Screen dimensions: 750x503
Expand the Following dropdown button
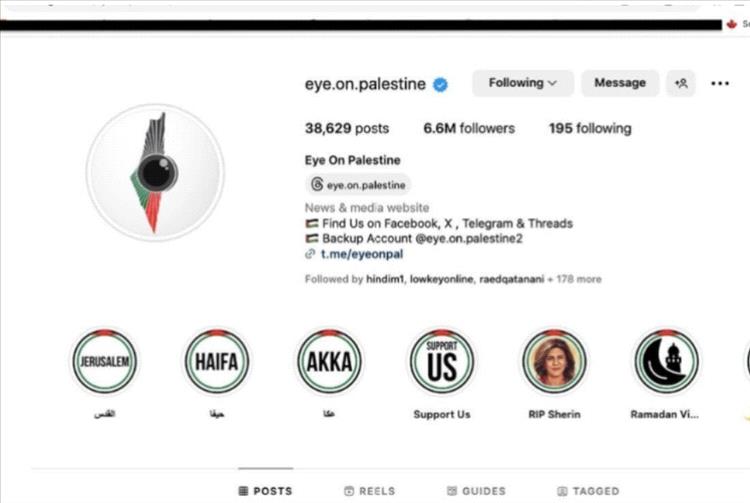coord(523,83)
